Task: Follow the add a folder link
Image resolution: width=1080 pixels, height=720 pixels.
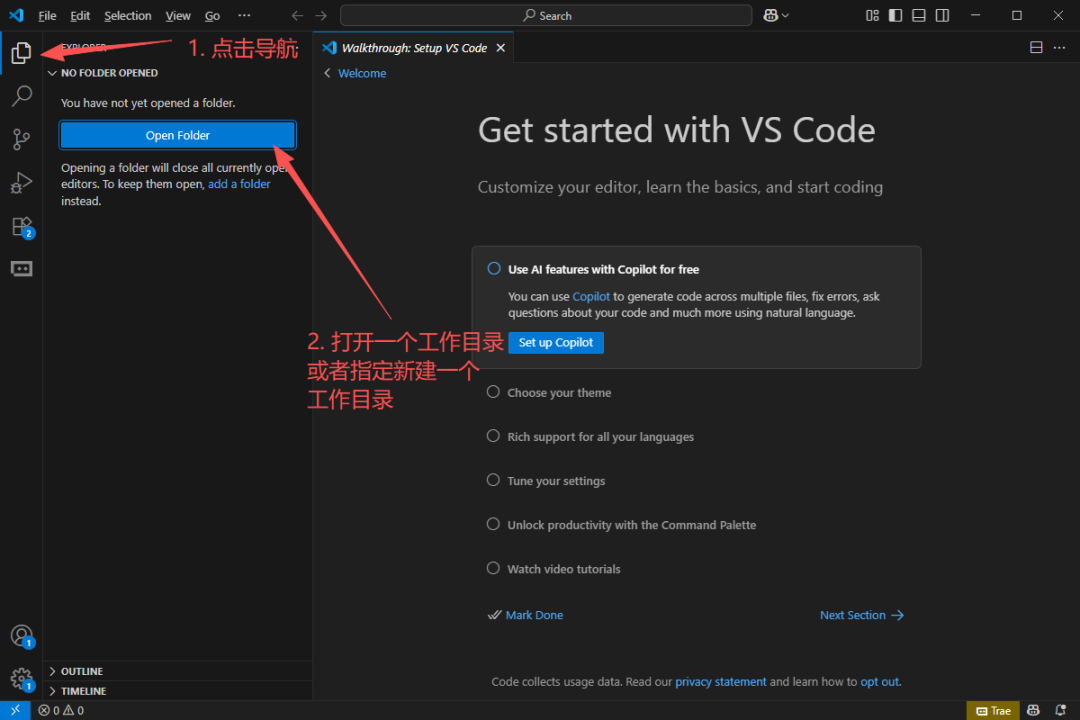Action: tap(239, 184)
